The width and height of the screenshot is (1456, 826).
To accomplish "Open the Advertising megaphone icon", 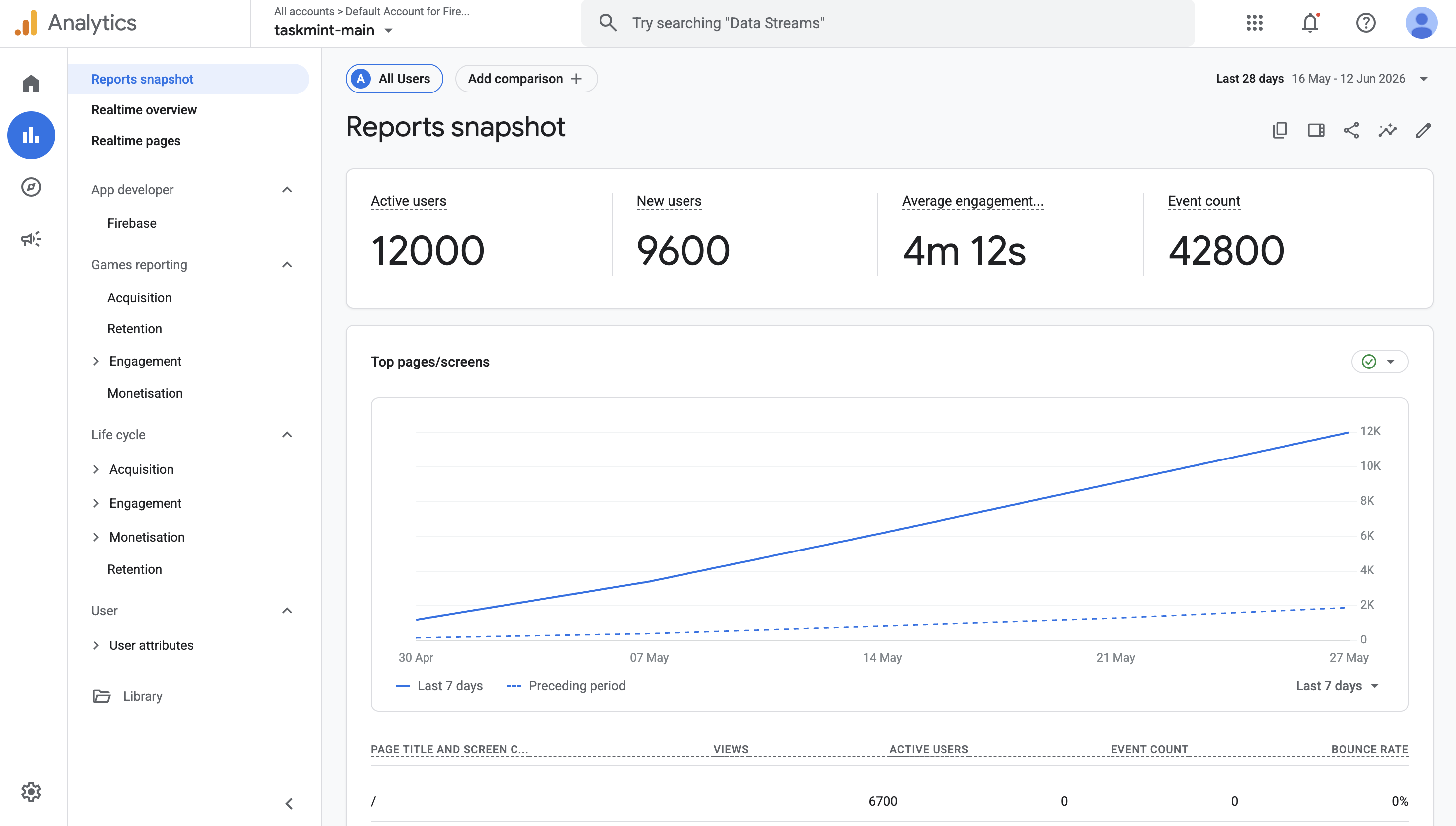I will pos(31,238).
